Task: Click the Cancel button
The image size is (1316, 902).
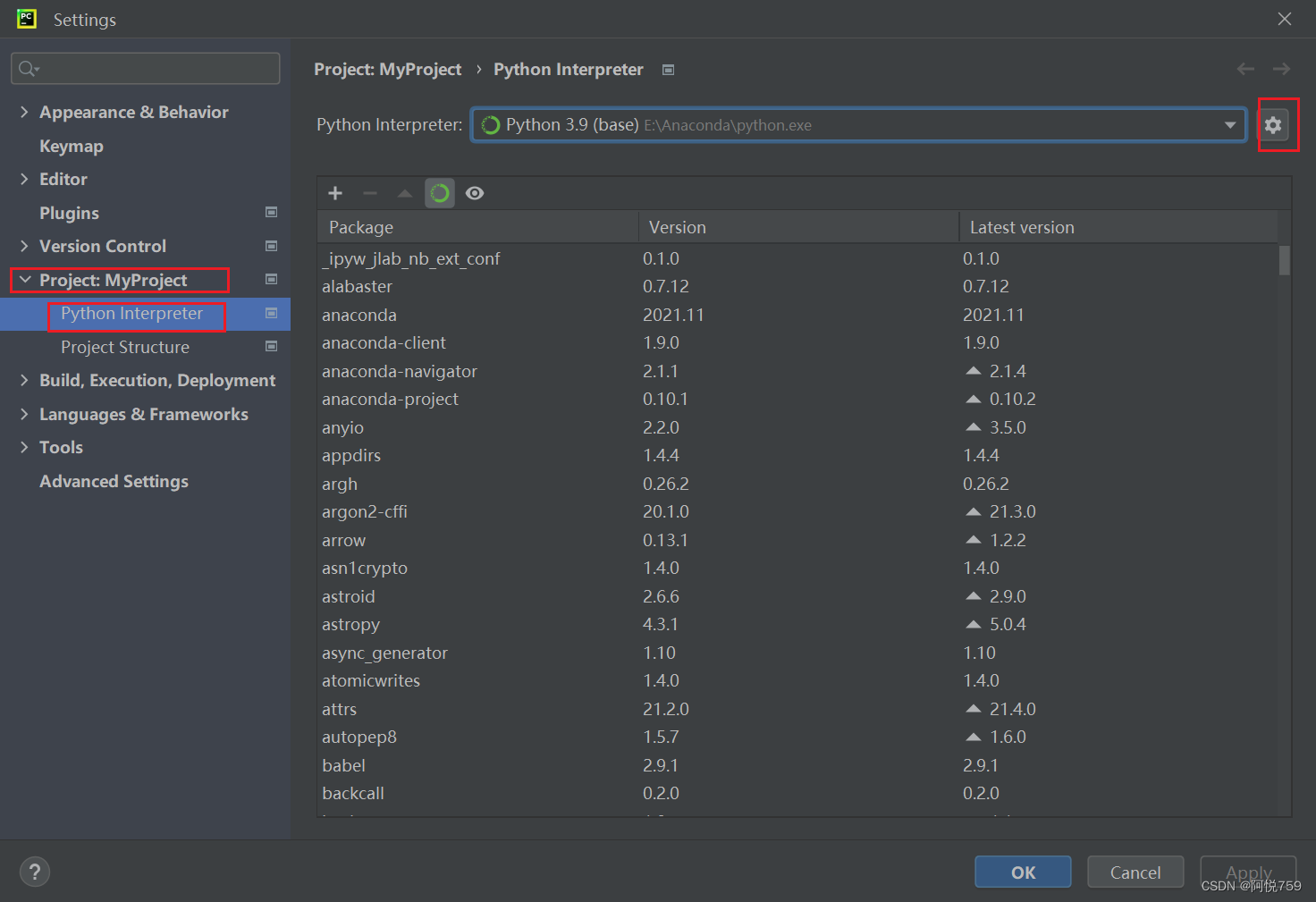Action: click(1135, 872)
